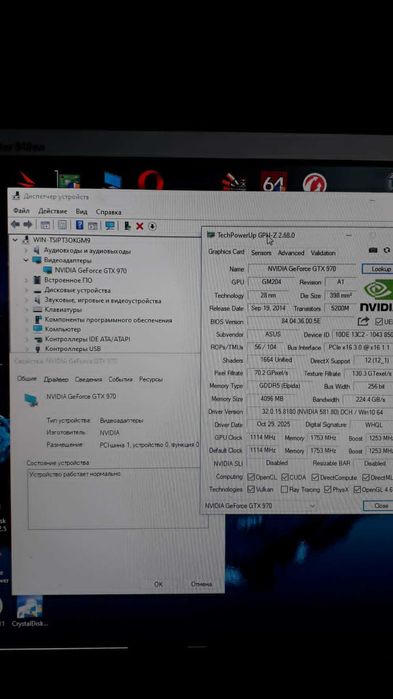Open the Вид menu
Image resolution: width=393 pixels, height=699 pixels.
(81, 212)
